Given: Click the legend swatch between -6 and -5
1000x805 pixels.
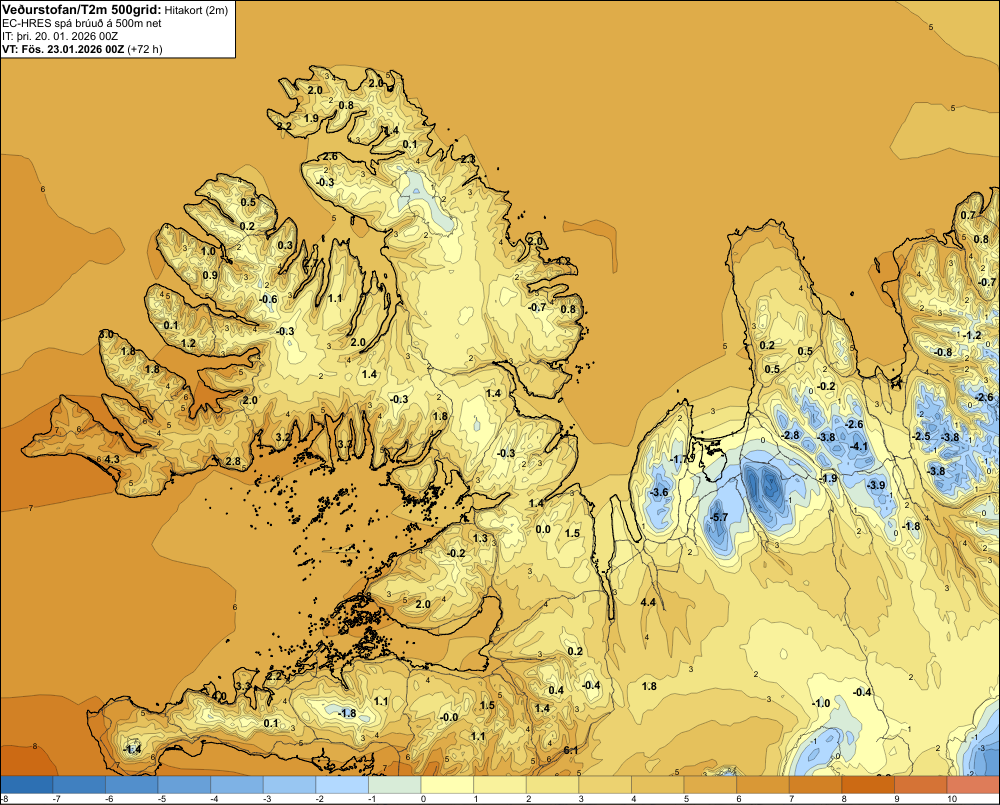Looking at the screenshot, I should coord(132,785).
